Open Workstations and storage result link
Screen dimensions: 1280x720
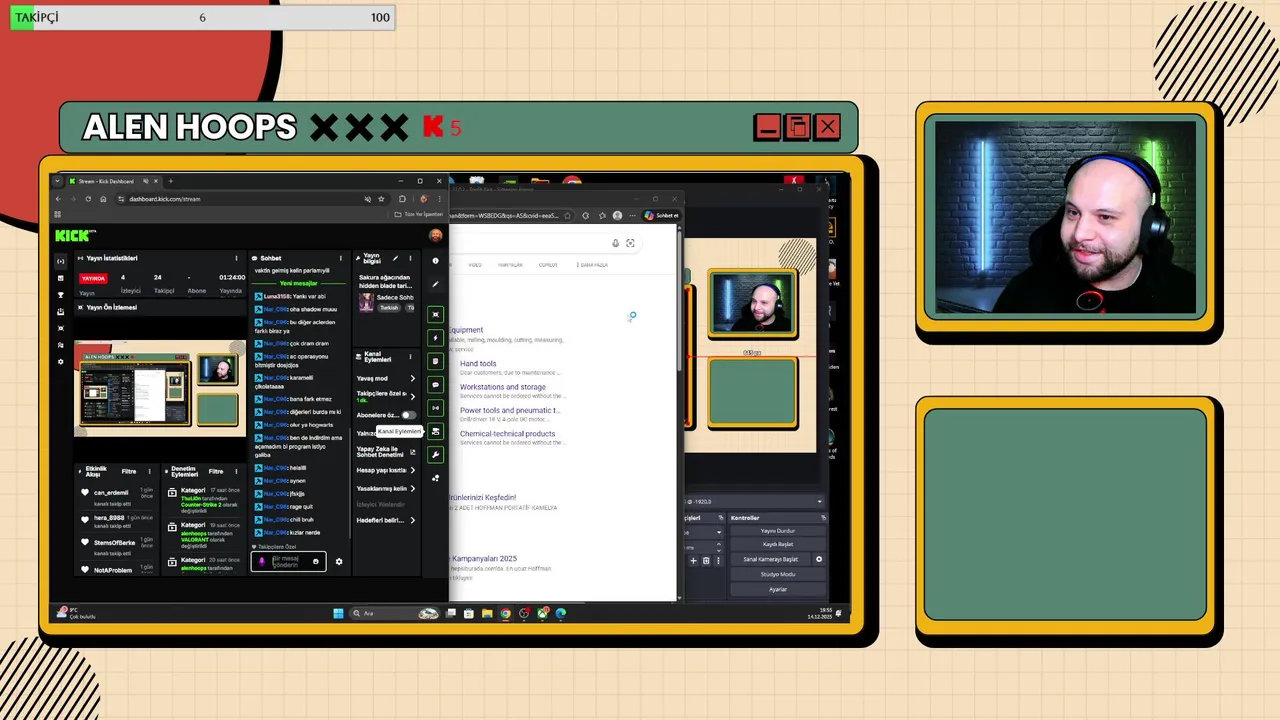(x=503, y=387)
